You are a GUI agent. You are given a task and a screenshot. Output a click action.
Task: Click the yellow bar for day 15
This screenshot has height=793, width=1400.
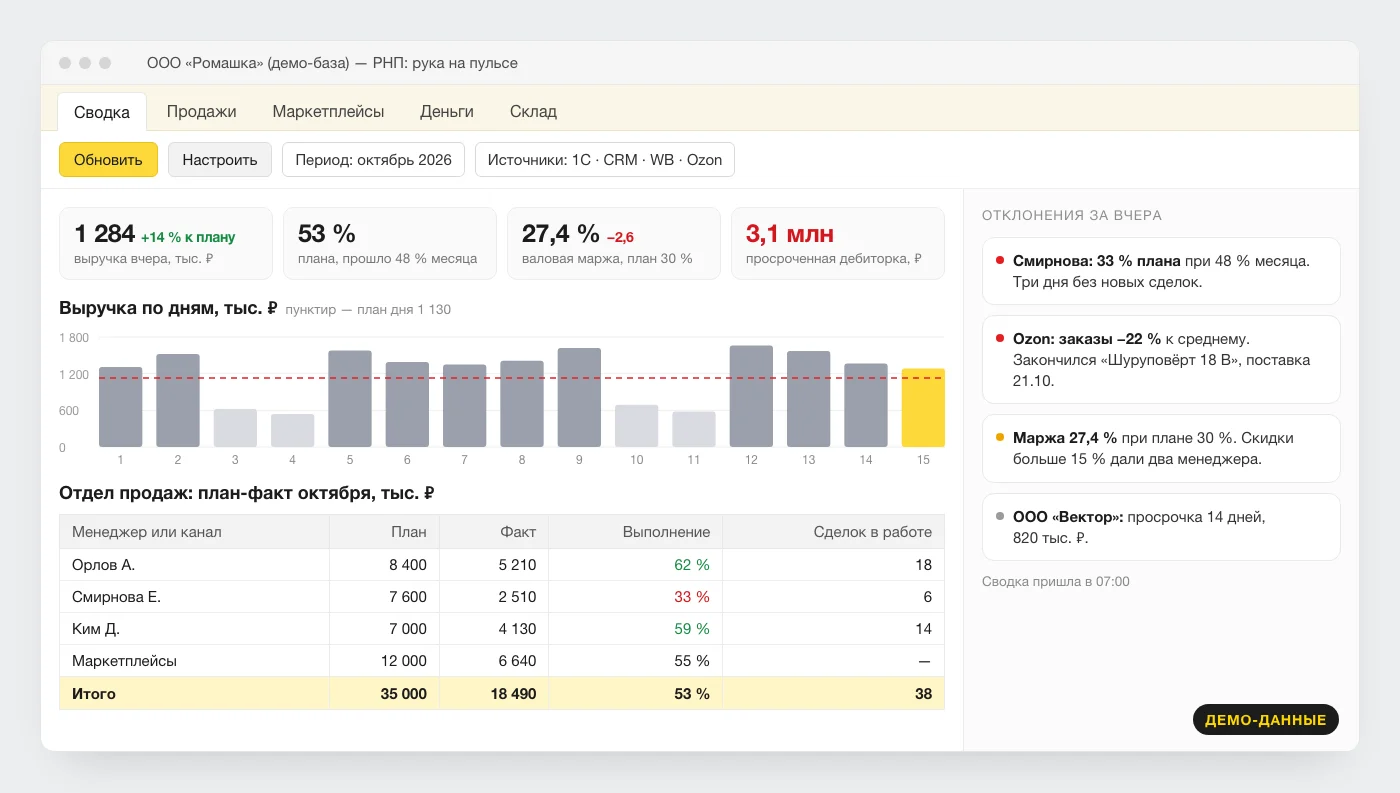[923, 408]
